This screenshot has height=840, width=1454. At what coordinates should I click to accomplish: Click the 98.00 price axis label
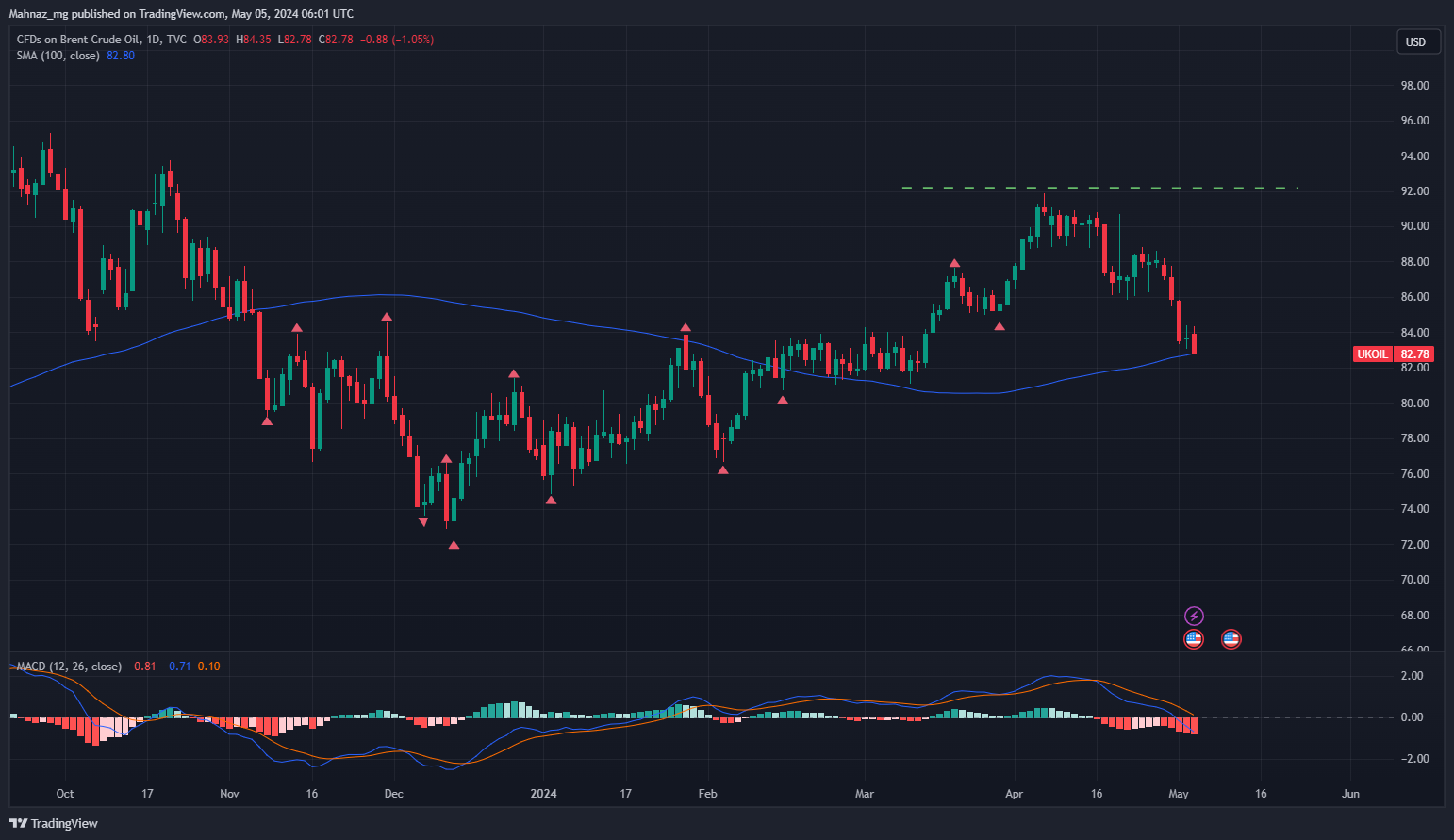tap(1414, 86)
